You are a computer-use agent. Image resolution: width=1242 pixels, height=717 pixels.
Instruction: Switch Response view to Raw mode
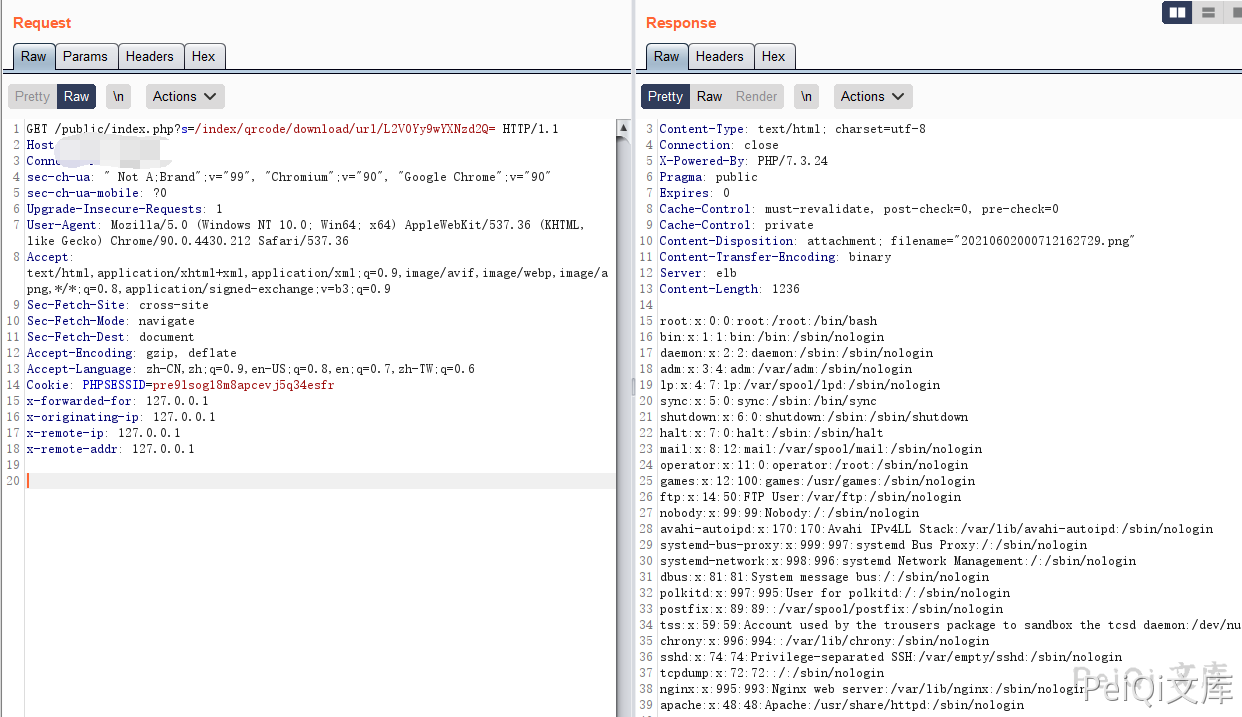[x=709, y=97]
